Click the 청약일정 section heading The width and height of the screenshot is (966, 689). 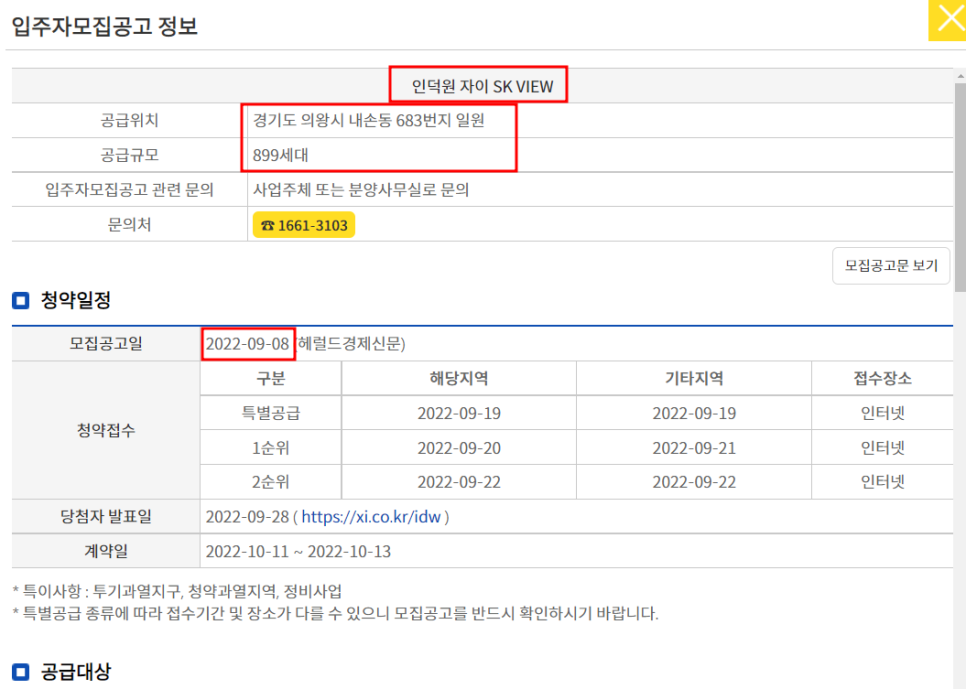[76, 301]
